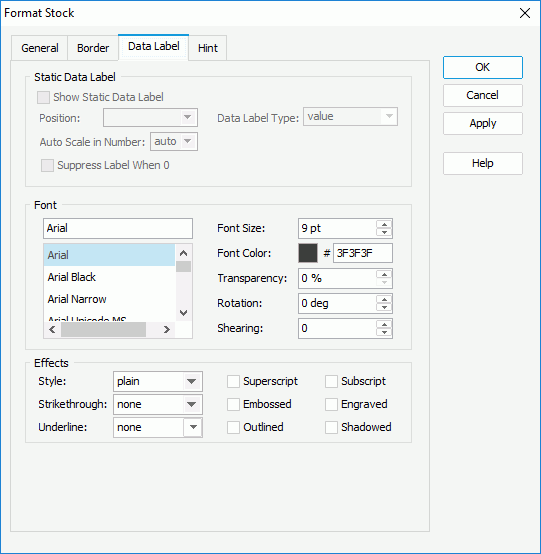This screenshot has height=554, width=541.
Task: Enable the Subscript effect
Action: pos(331,382)
